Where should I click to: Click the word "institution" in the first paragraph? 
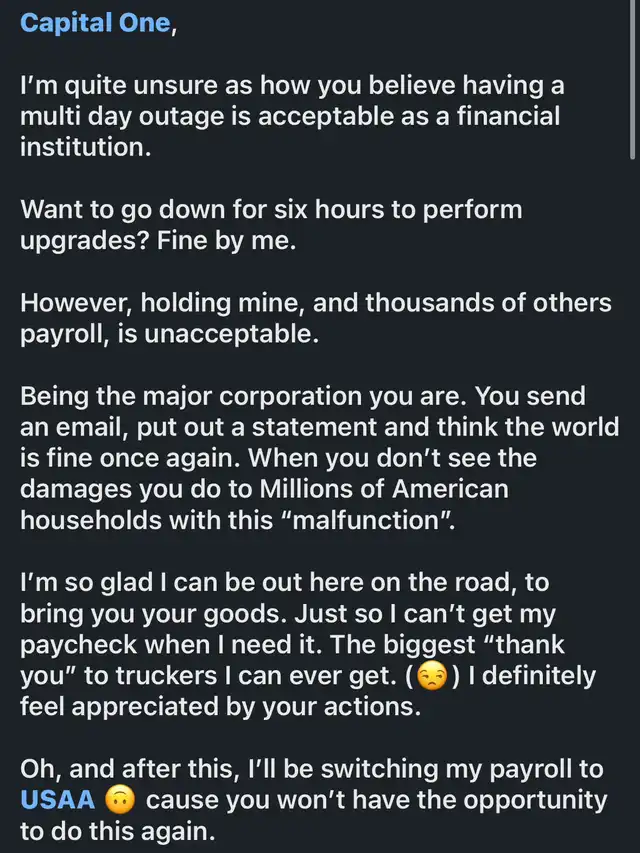(x=84, y=149)
